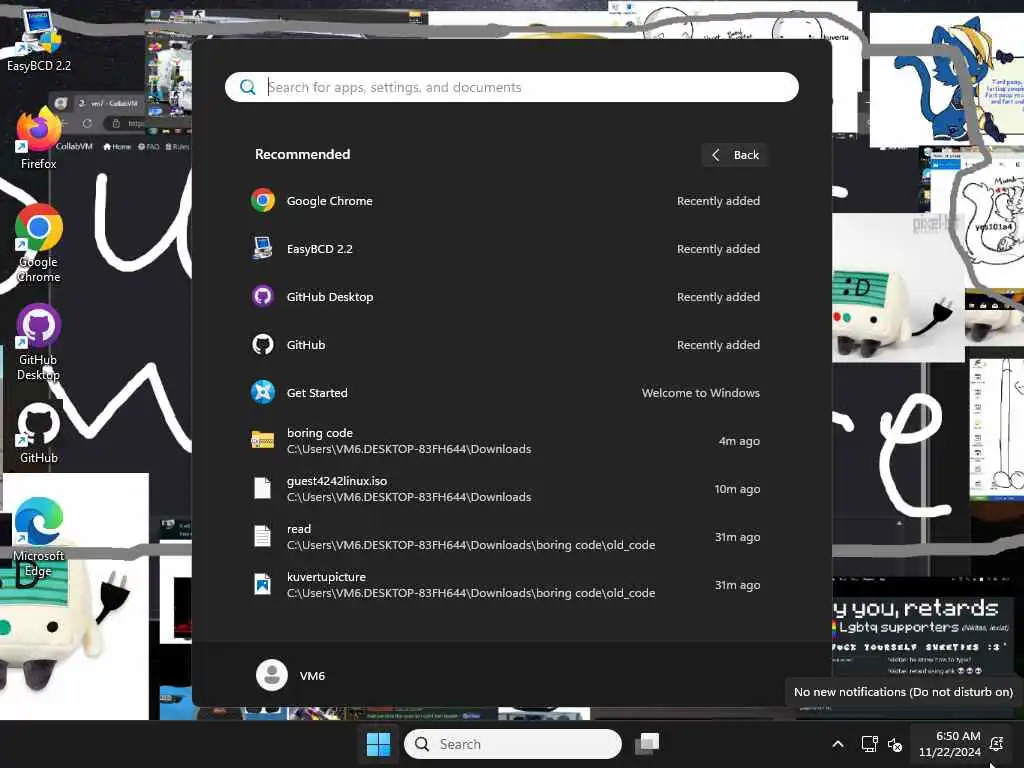Select the GitHub Desktop text label in Recommended
This screenshot has width=1024, height=768.
330,297
